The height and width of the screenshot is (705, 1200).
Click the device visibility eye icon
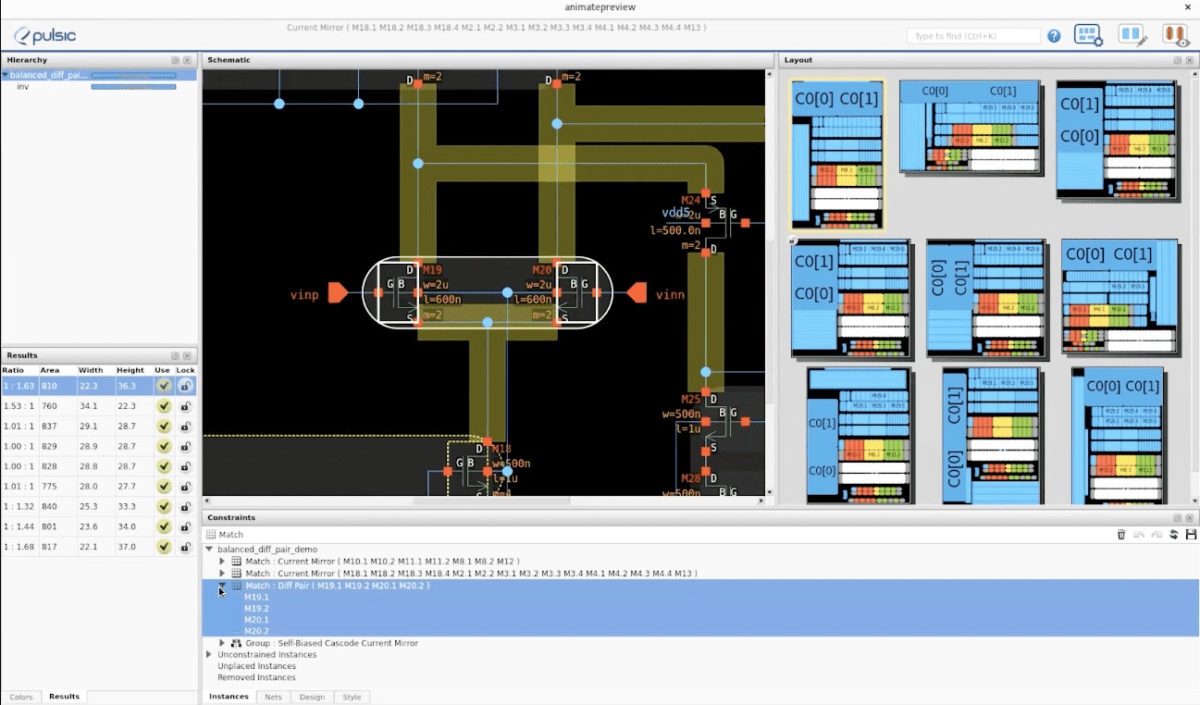point(1173,37)
